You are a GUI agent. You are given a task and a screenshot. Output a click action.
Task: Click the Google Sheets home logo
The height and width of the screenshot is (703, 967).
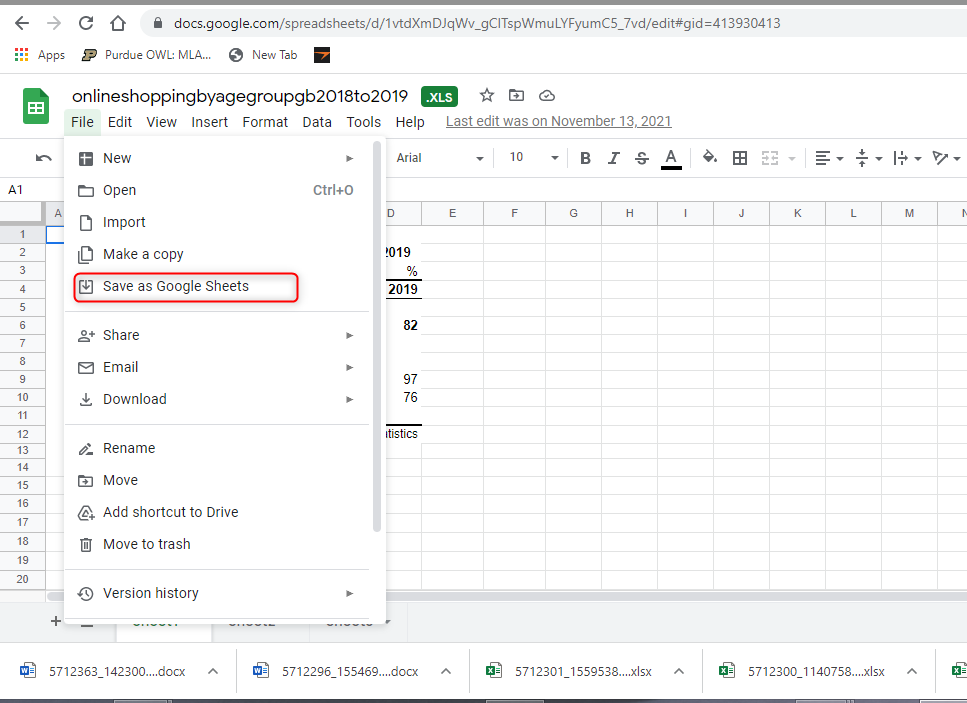[36, 107]
